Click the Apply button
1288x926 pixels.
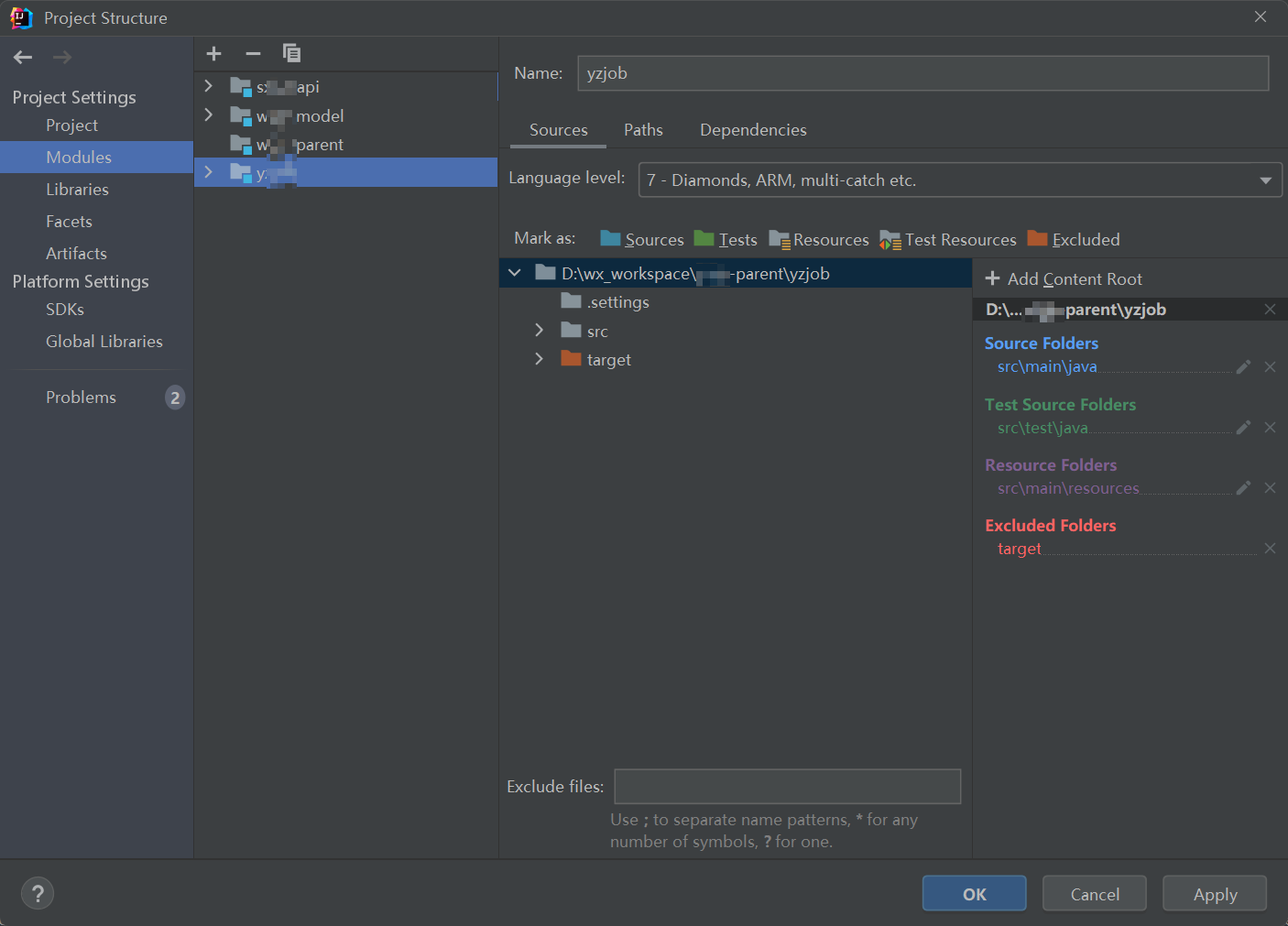pyautogui.click(x=1215, y=893)
